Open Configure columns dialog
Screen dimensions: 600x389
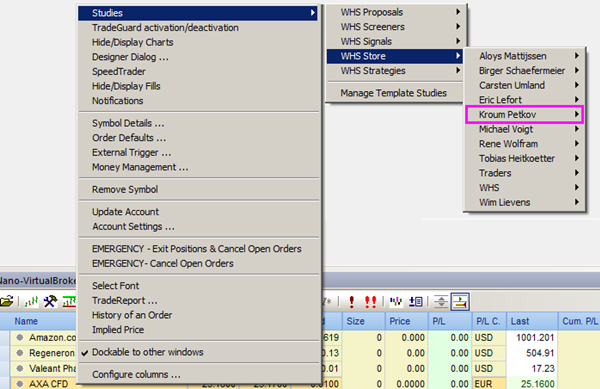click(x=199, y=374)
